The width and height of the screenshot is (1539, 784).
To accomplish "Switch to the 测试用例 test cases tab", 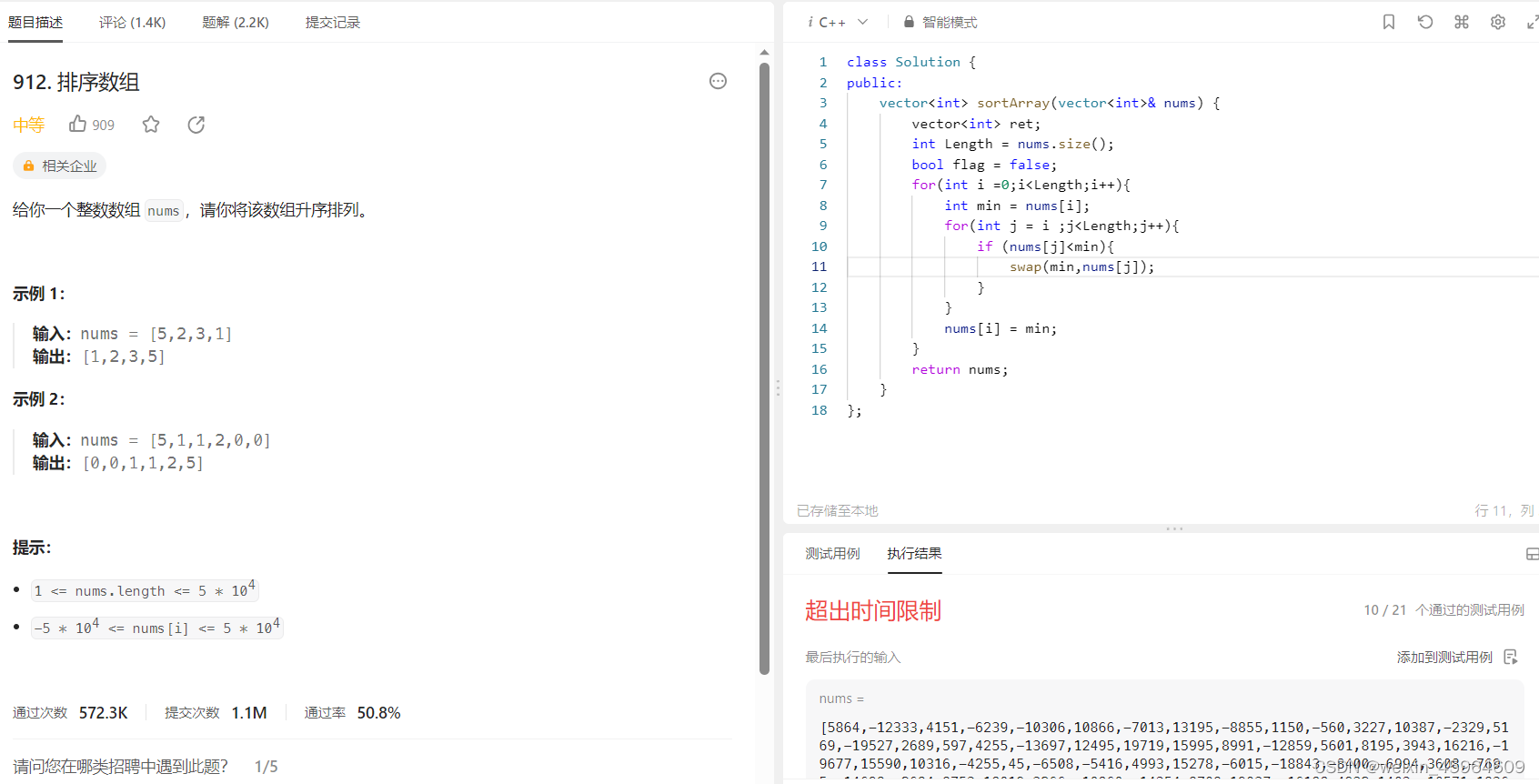I will pos(832,554).
